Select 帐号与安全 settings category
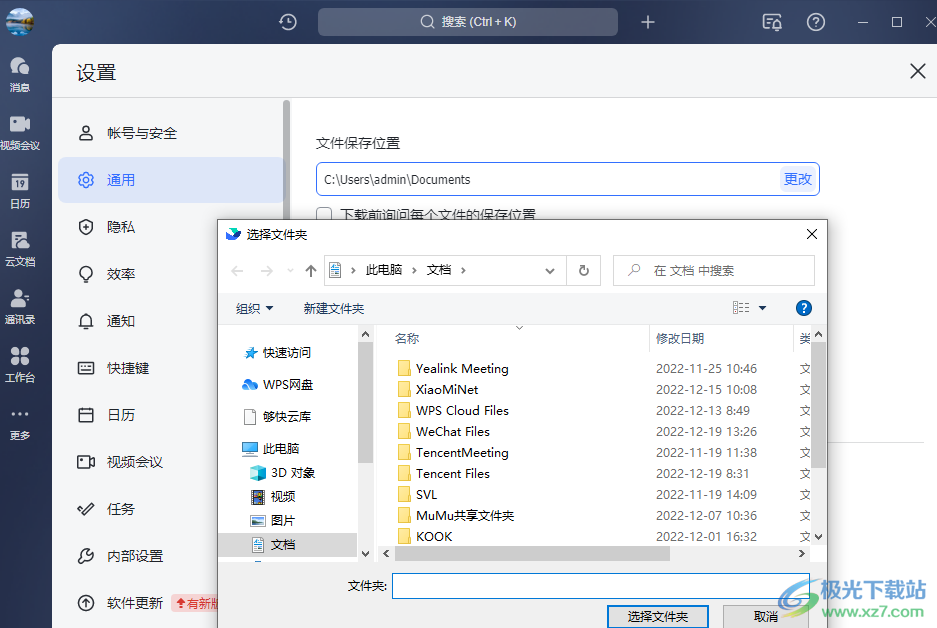937x628 pixels. (x=170, y=133)
